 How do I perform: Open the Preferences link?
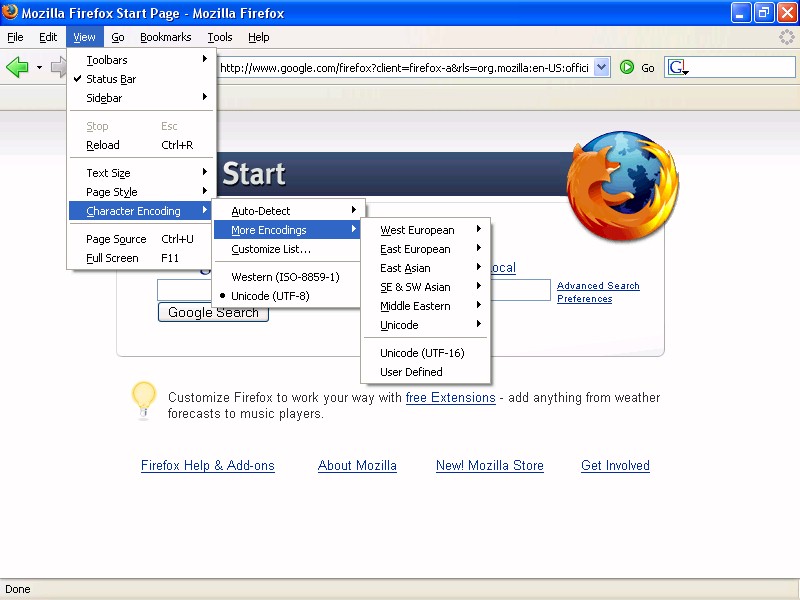click(x=585, y=298)
